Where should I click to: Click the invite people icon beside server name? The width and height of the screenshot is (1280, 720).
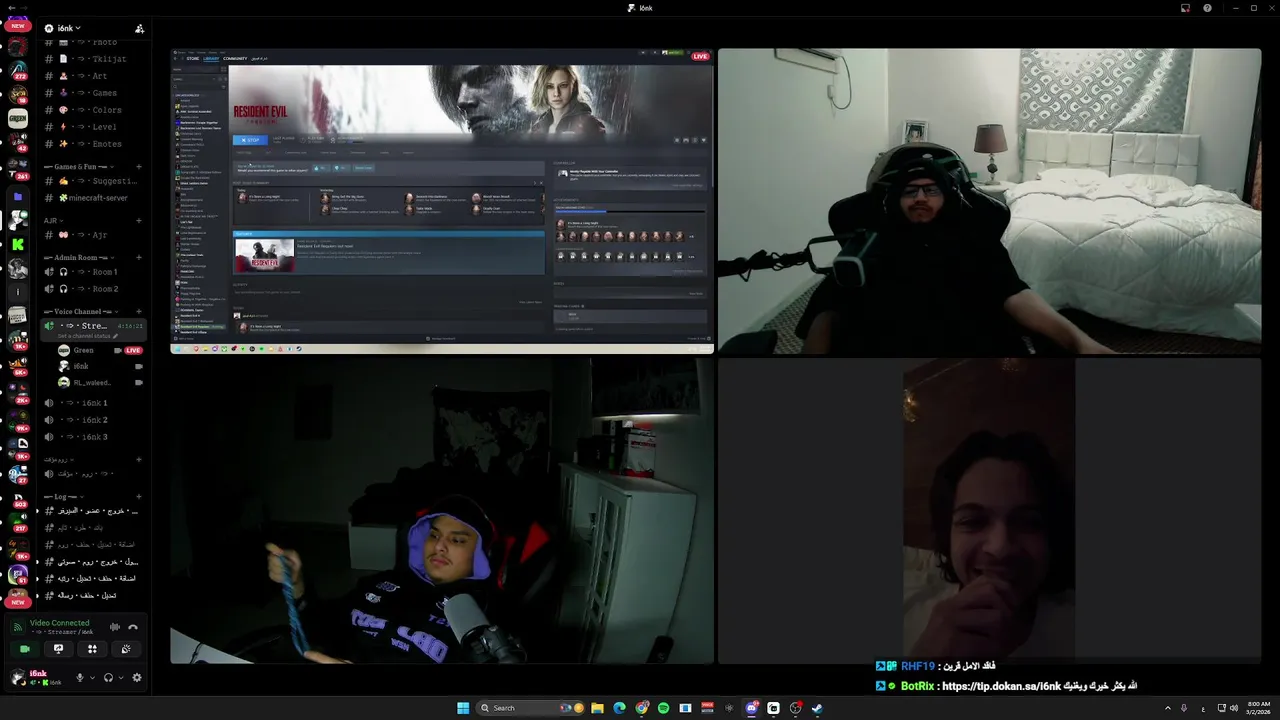pyautogui.click(x=139, y=28)
